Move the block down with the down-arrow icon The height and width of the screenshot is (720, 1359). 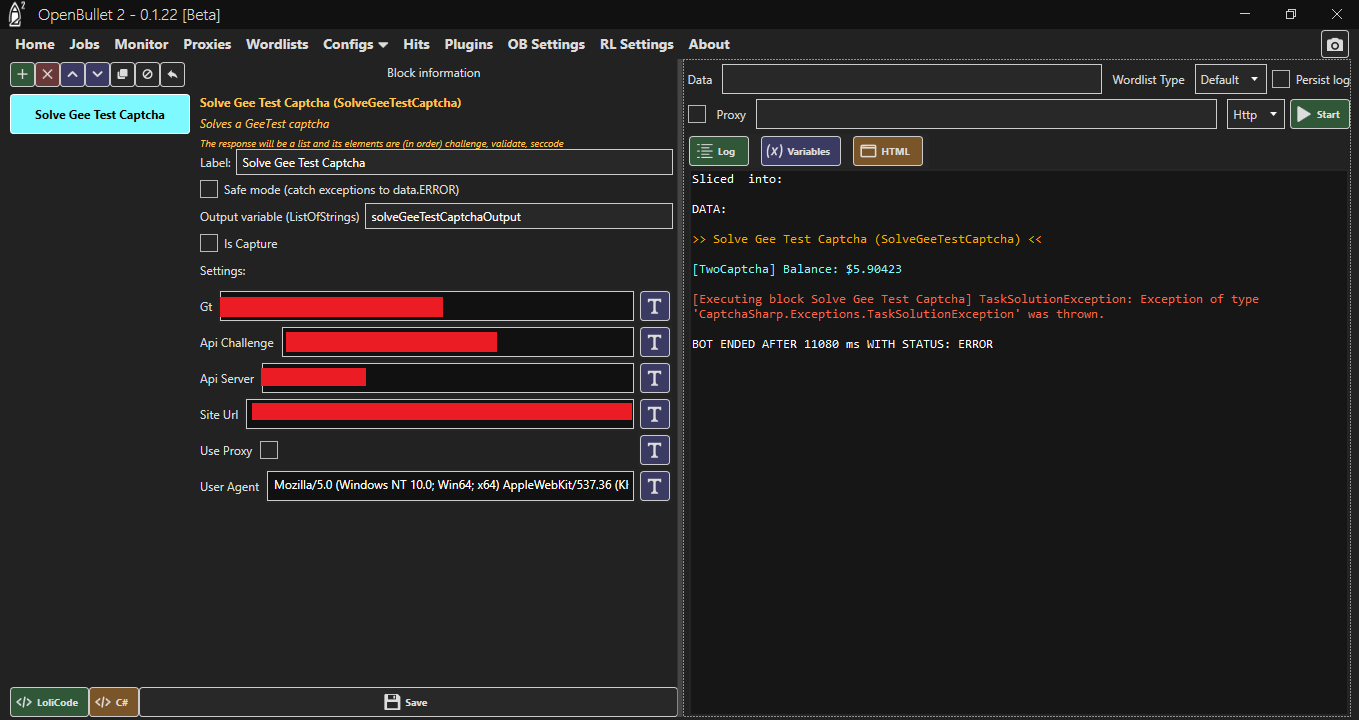tap(96, 74)
